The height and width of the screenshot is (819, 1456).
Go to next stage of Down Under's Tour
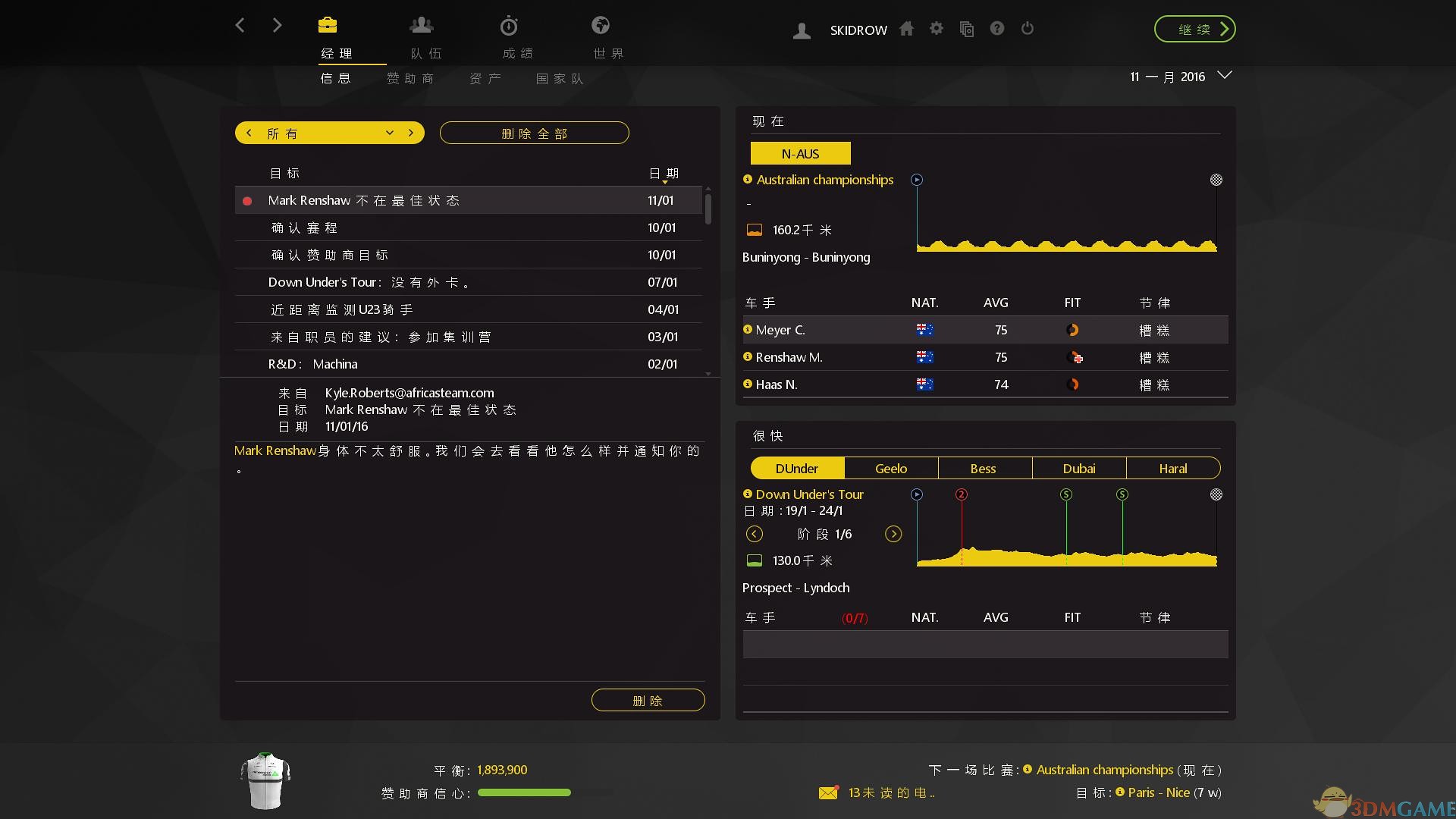coord(893,534)
